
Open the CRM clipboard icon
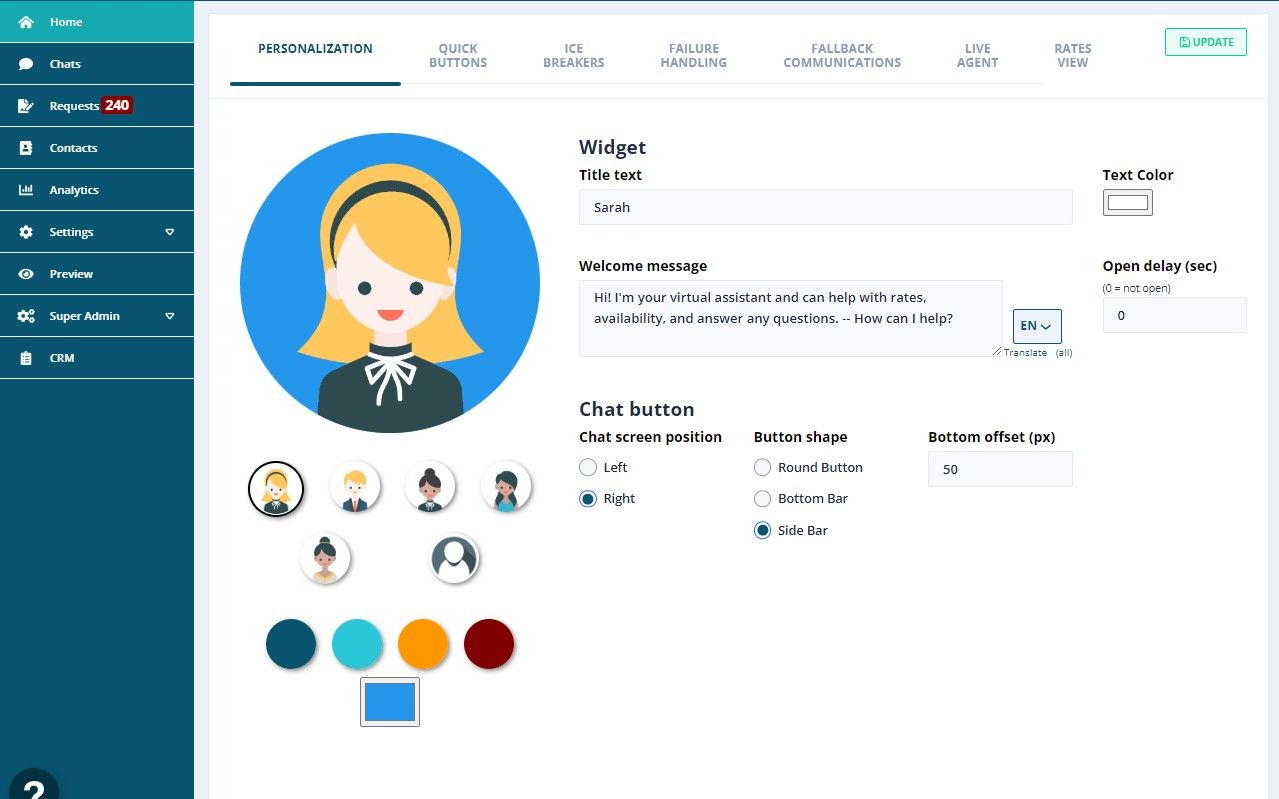click(26, 358)
